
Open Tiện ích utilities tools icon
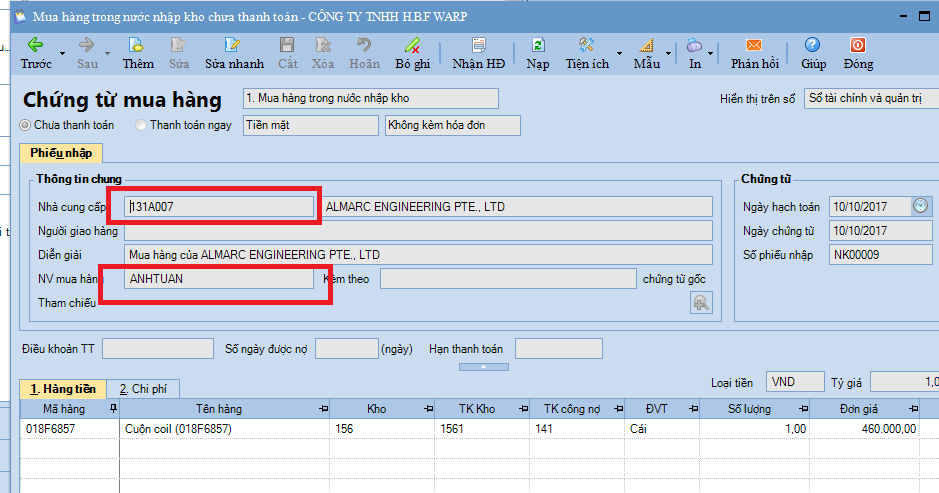586,45
